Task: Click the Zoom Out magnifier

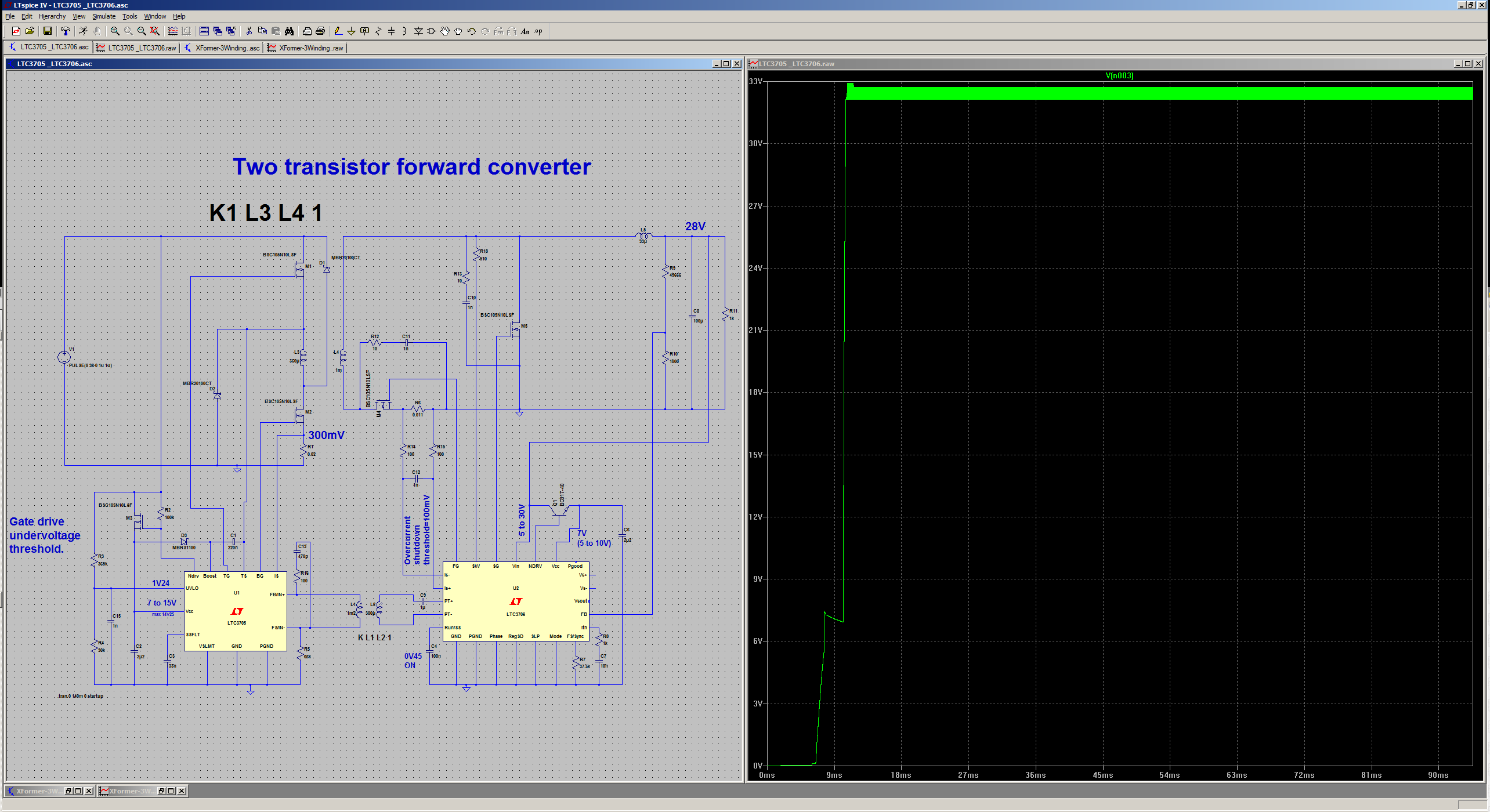Action: point(142,31)
